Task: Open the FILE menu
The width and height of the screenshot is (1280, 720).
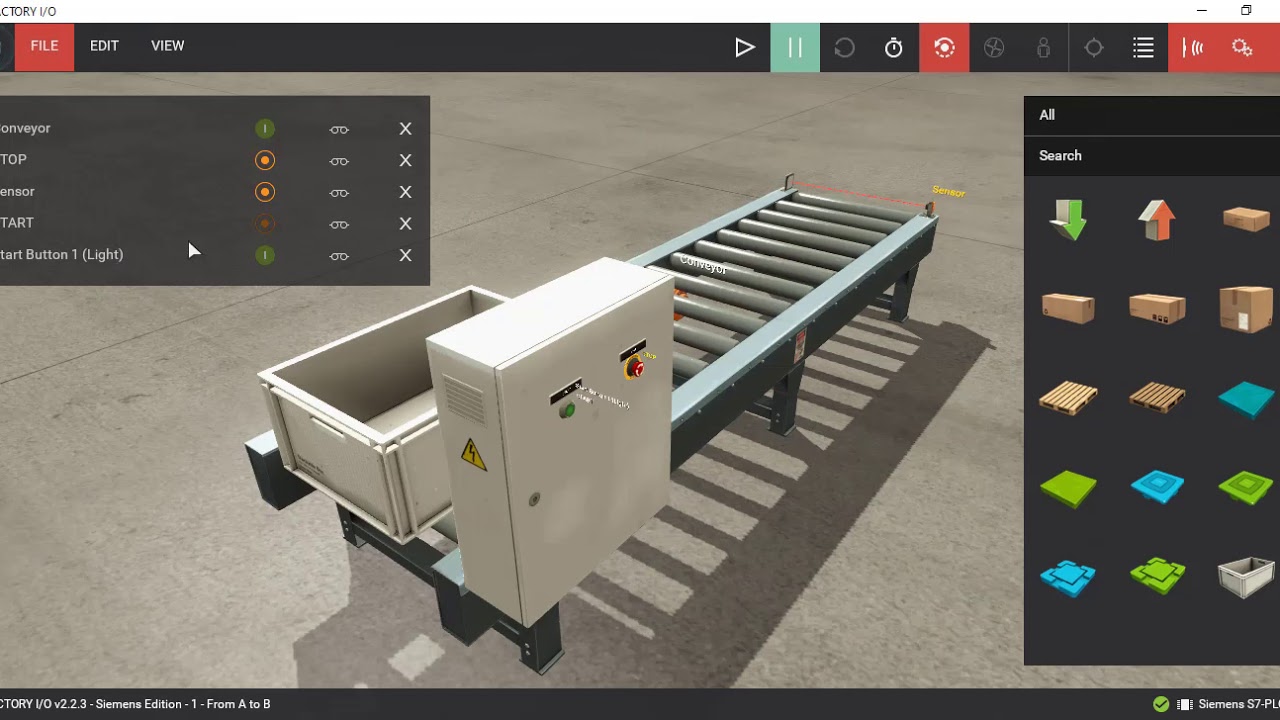Action: tap(44, 46)
